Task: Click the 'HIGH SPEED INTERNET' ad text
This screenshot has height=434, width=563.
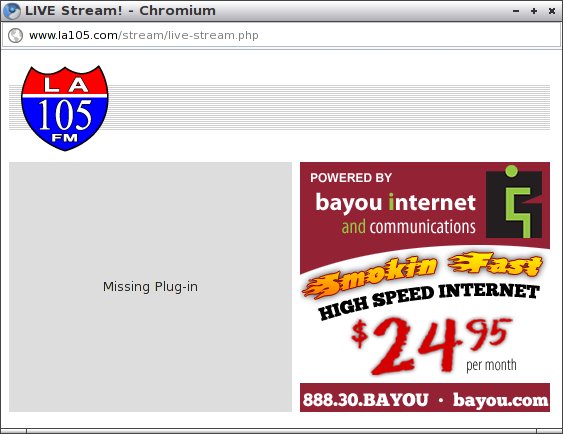Action: coord(429,300)
